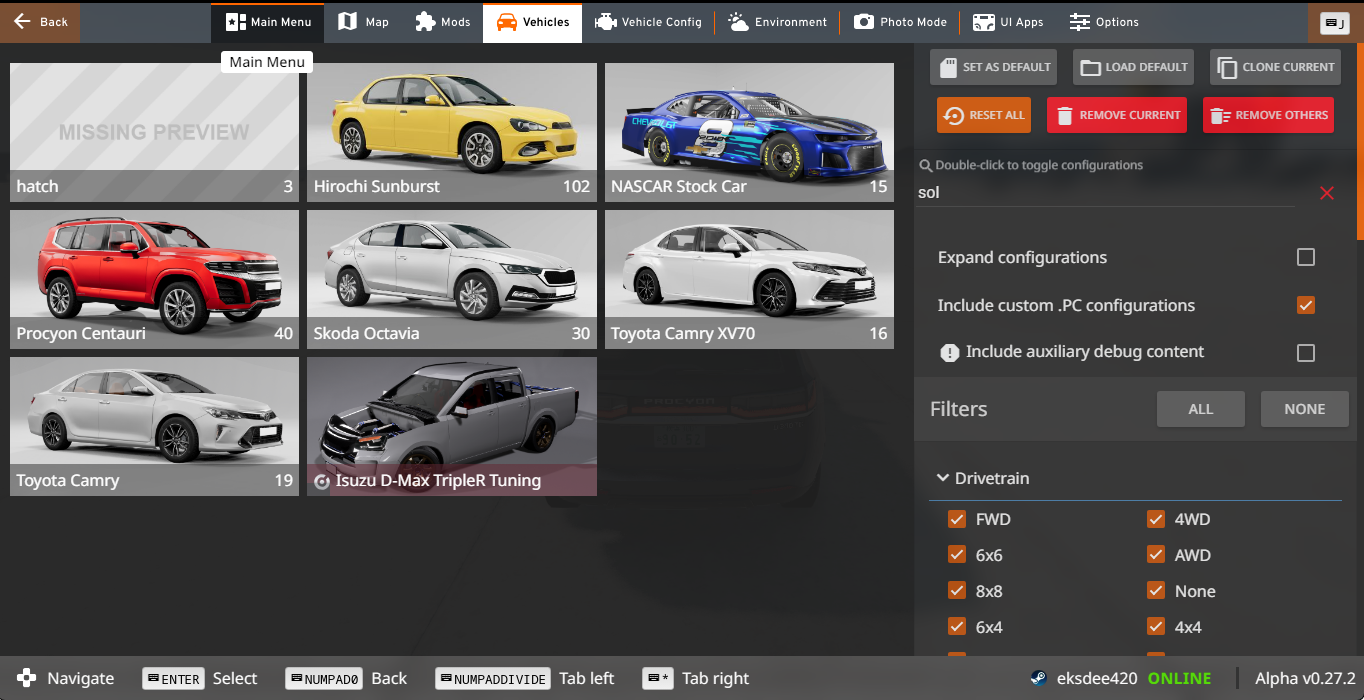
Task: Switch to the Map tab
Action: (x=363, y=21)
